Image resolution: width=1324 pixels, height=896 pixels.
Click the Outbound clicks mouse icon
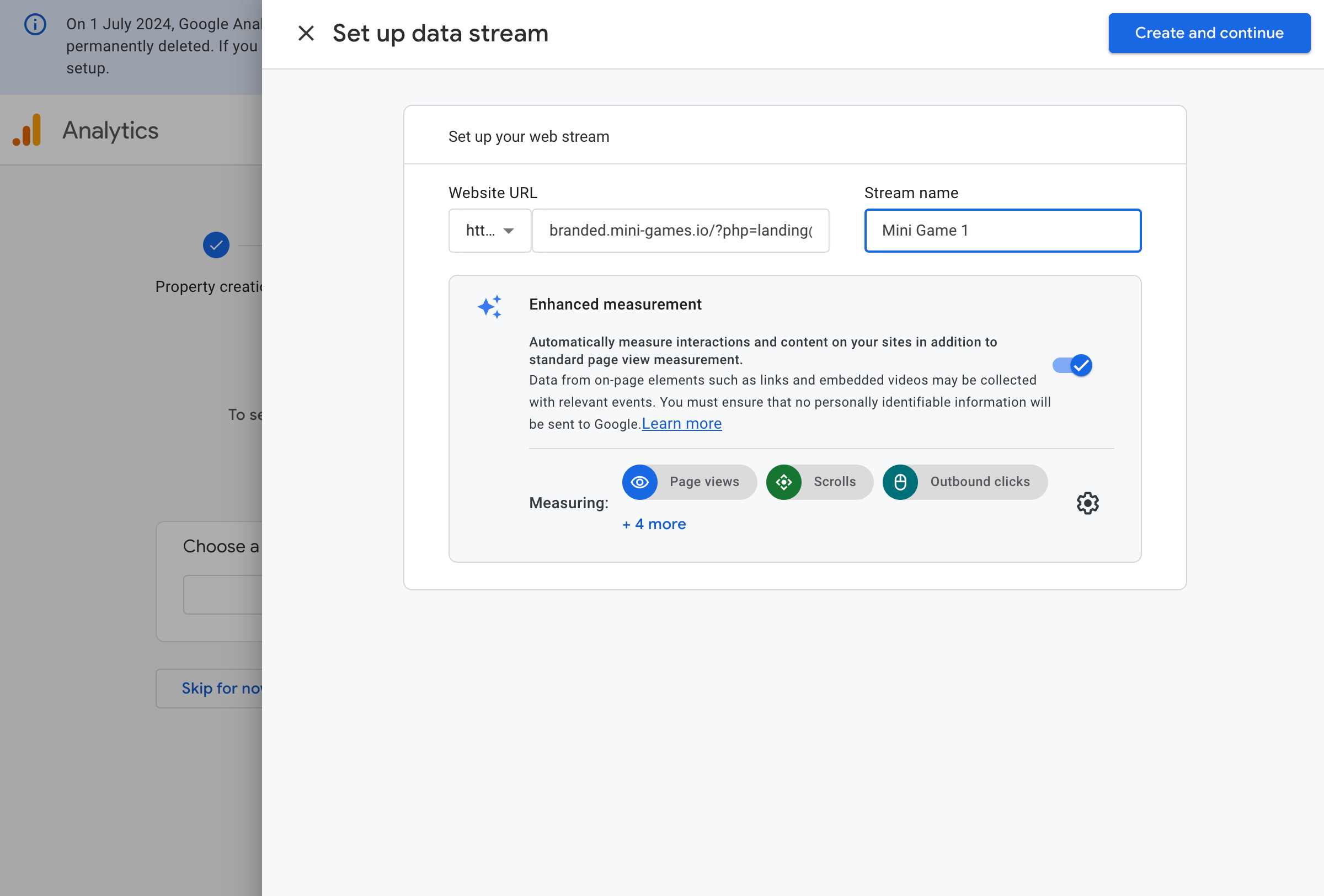coord(900,482)
